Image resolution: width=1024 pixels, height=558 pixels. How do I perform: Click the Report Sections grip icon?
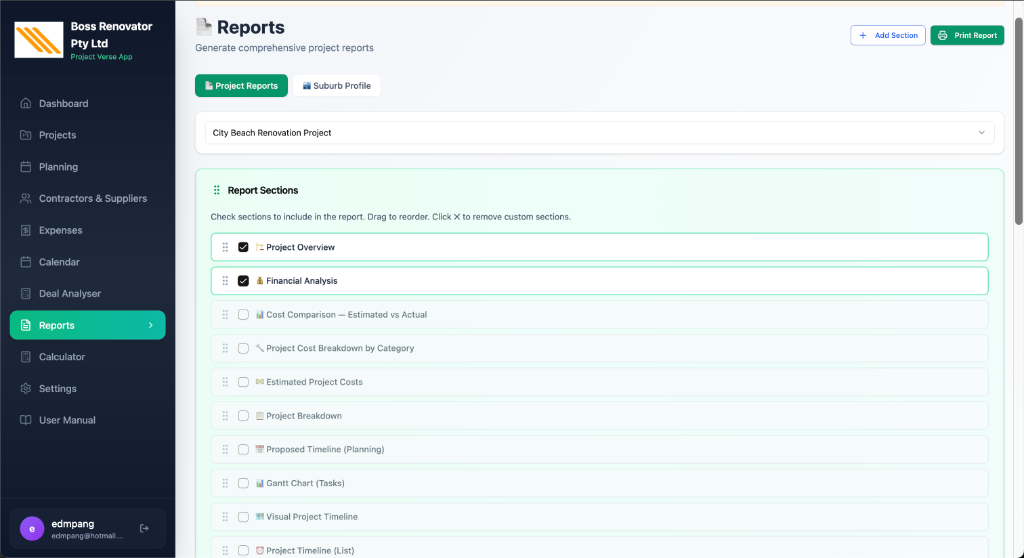click(216, 190)
